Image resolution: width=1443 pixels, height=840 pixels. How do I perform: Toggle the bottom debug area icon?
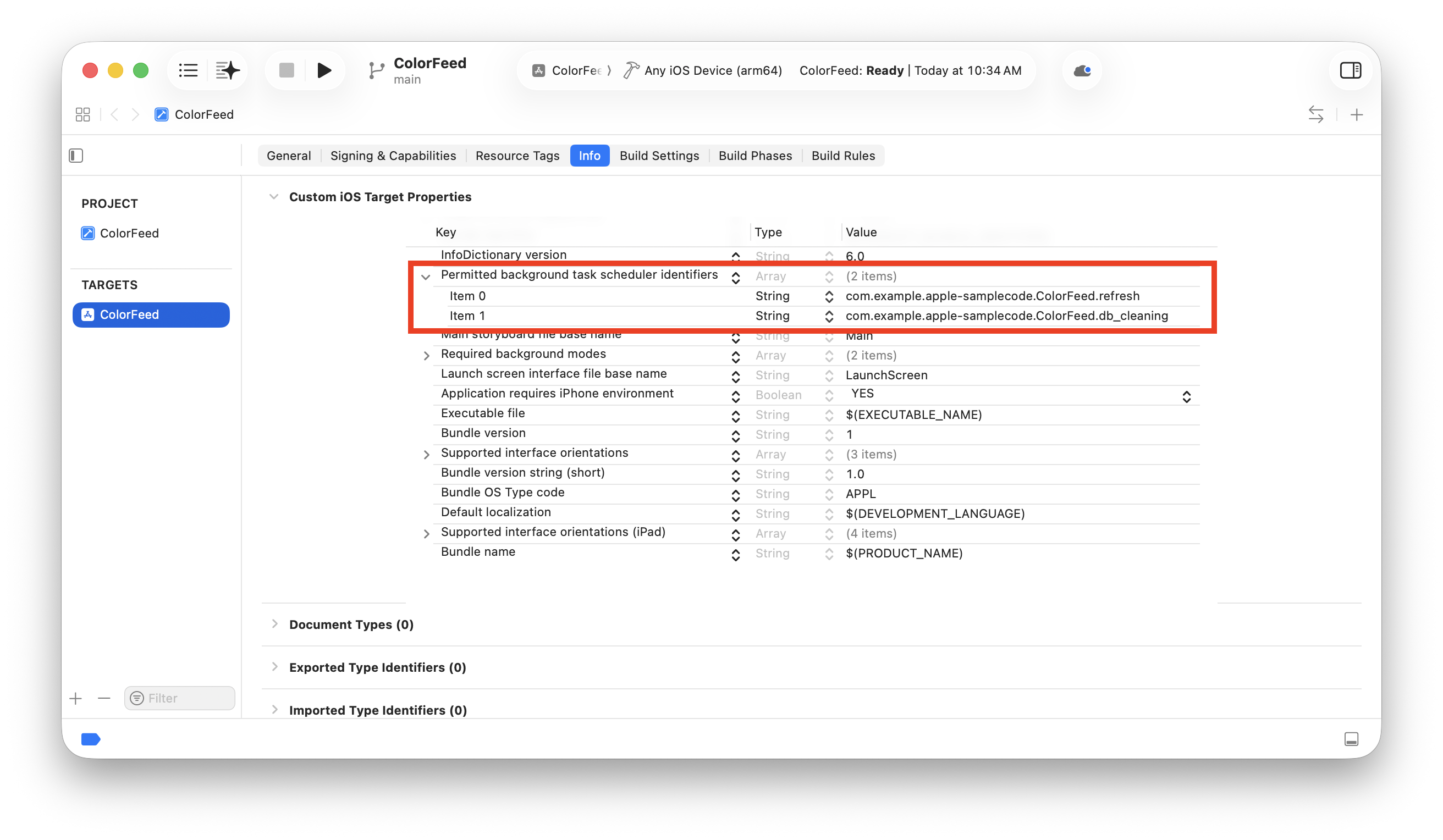[1351, 739]
